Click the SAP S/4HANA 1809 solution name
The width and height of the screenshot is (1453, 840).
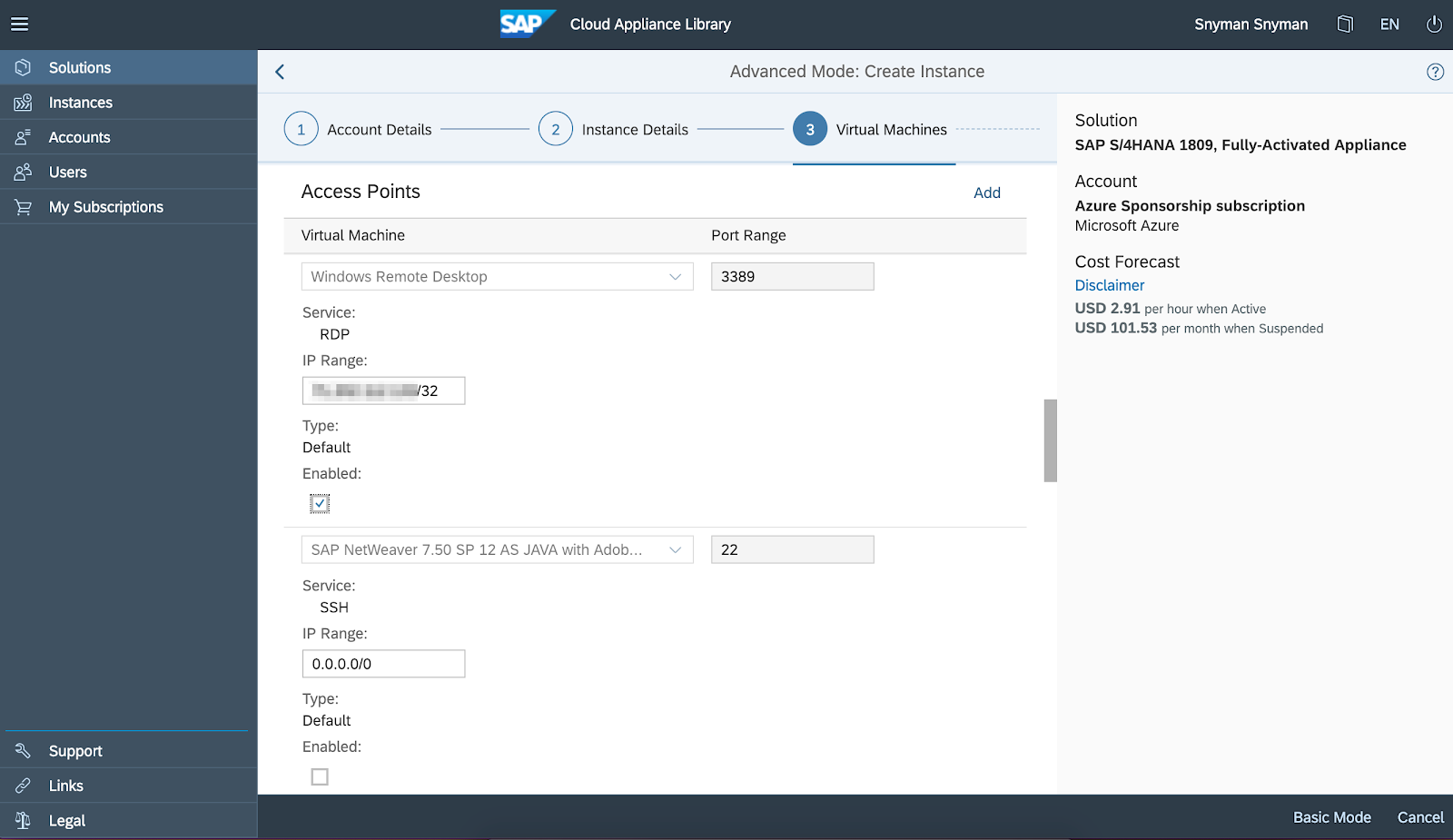(1240, 144)
